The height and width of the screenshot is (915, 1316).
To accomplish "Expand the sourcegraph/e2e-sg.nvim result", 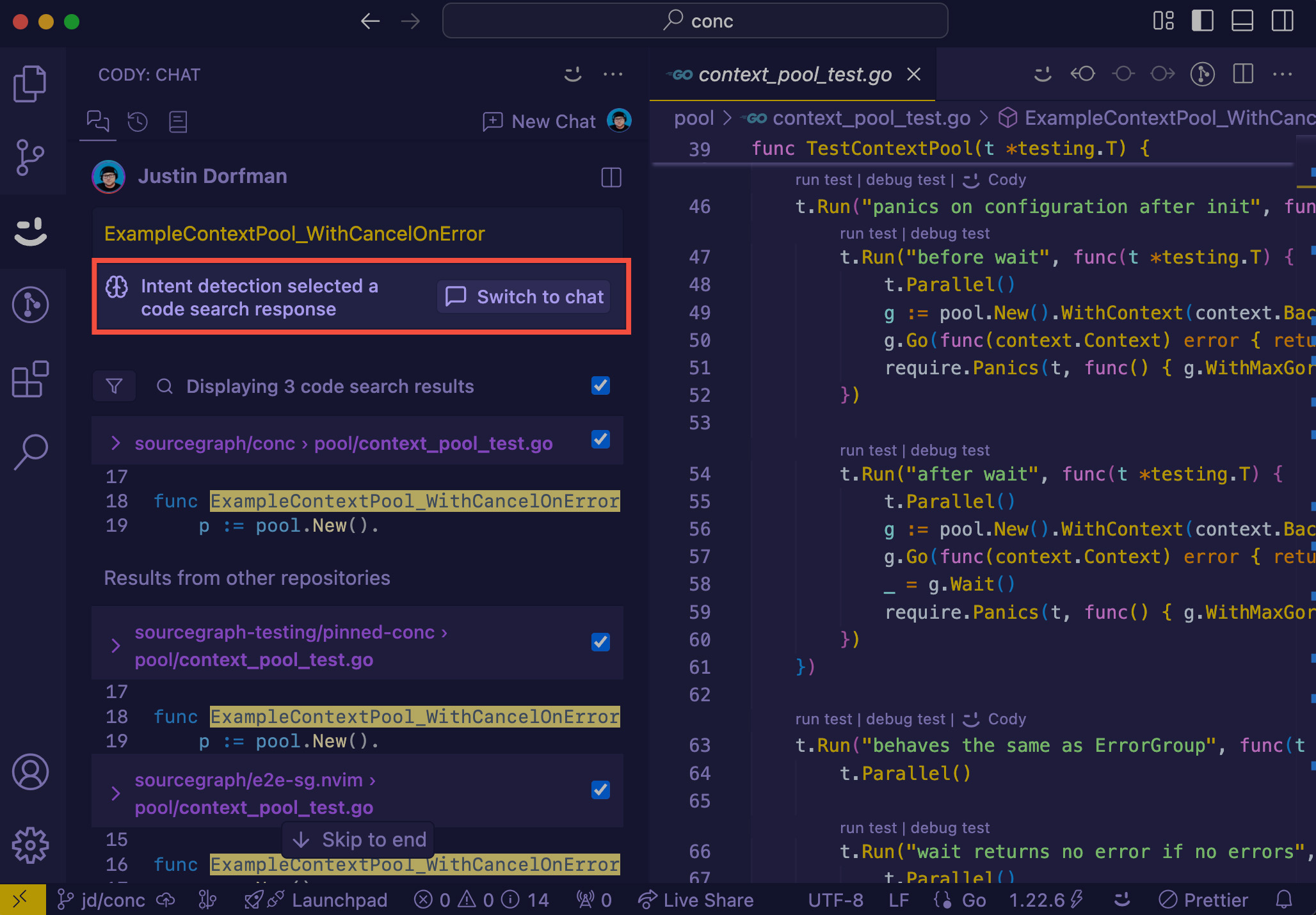I will click(x=116, y=793).
